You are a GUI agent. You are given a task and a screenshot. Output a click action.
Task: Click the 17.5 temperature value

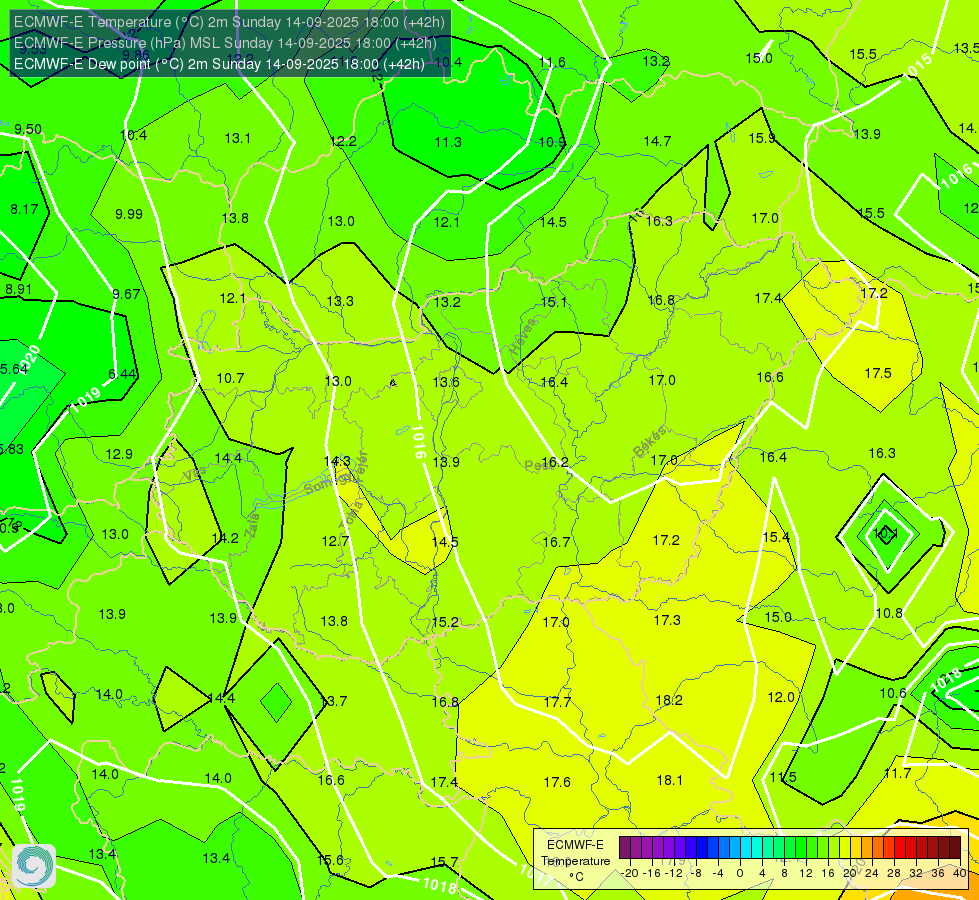click(x=878, y=373)
